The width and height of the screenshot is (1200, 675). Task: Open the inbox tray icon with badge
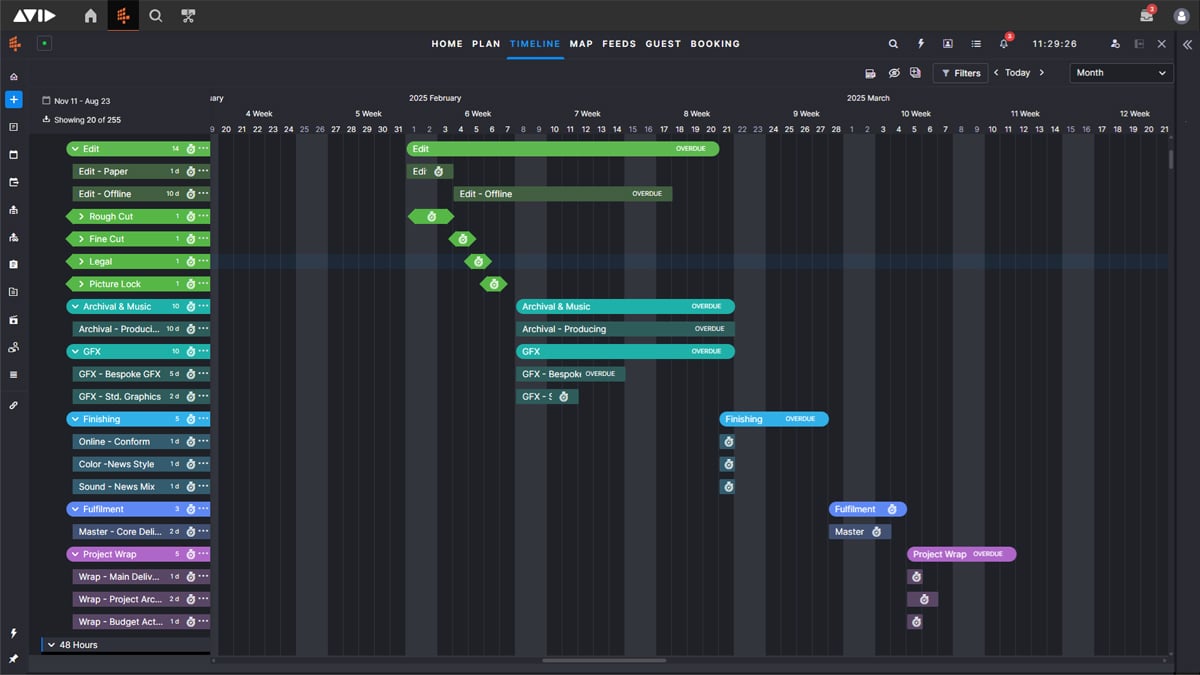(x=1146, y=16)
